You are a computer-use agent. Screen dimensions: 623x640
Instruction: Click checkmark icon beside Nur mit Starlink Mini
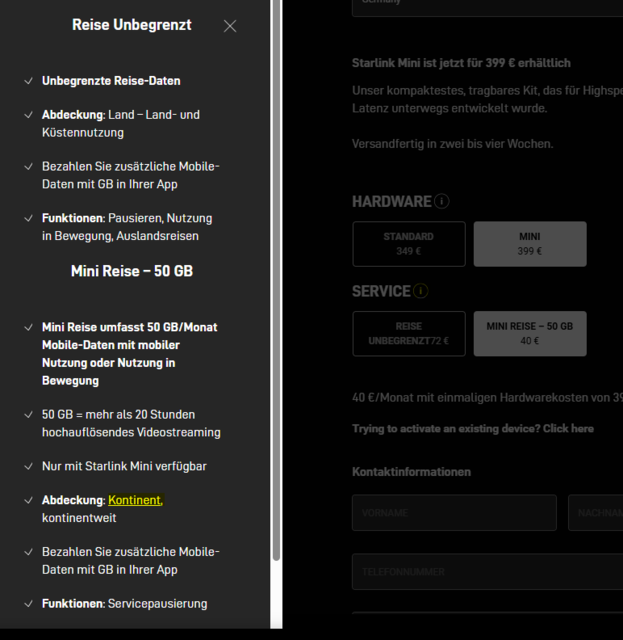coord(29,467)
